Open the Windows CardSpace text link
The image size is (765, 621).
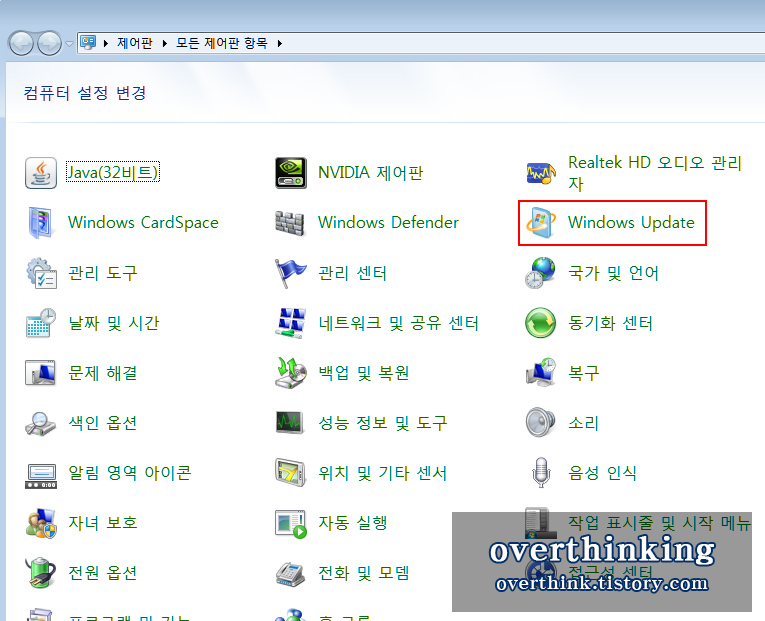[143, 222]
